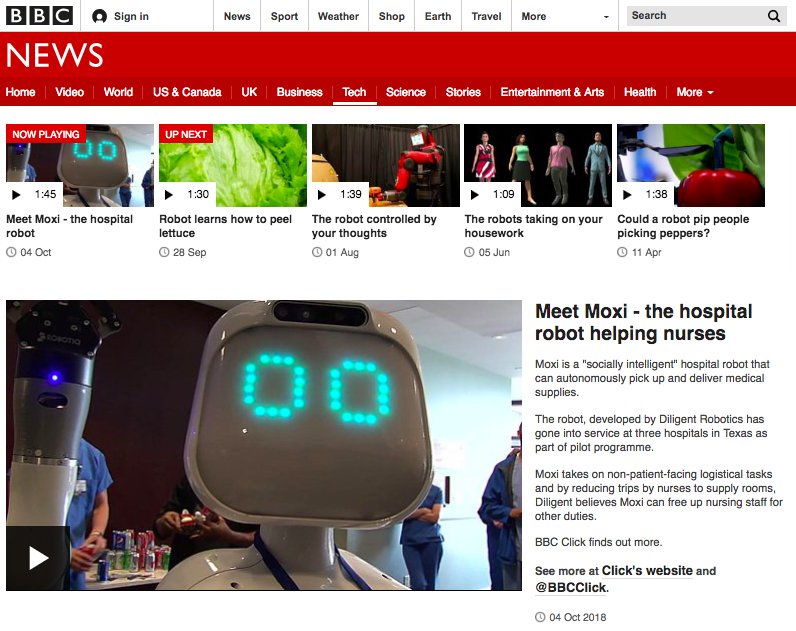Viewport: 796px width, 631px height.
Task: Open the Stories section
Action: (463, 92)
